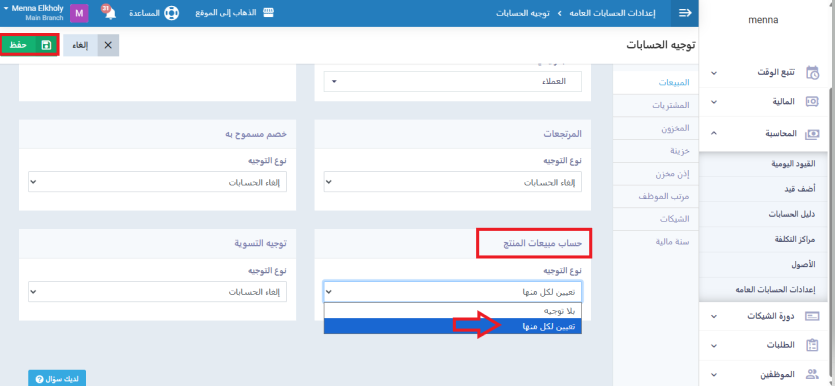
Task: Open routing type dropdown under خصم مسموح به
Action: pos(158,182)
